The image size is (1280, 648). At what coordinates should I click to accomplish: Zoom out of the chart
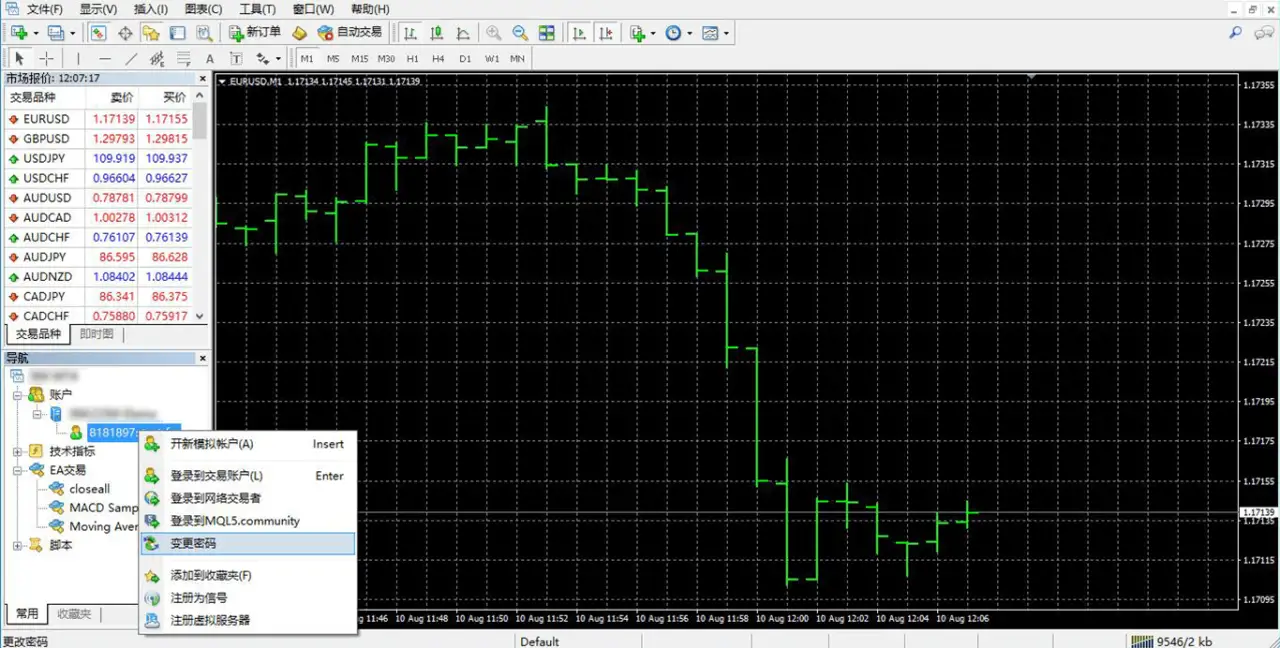(520, 33)
